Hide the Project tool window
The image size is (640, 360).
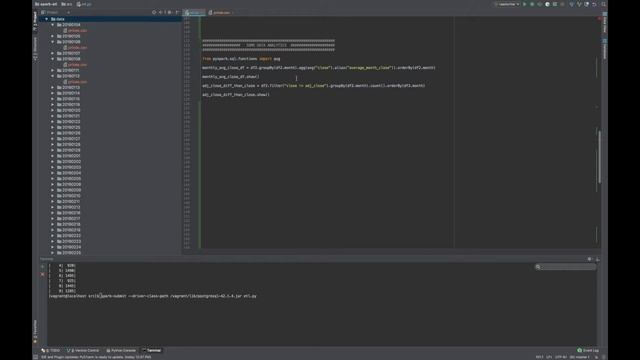coord(177,13)
